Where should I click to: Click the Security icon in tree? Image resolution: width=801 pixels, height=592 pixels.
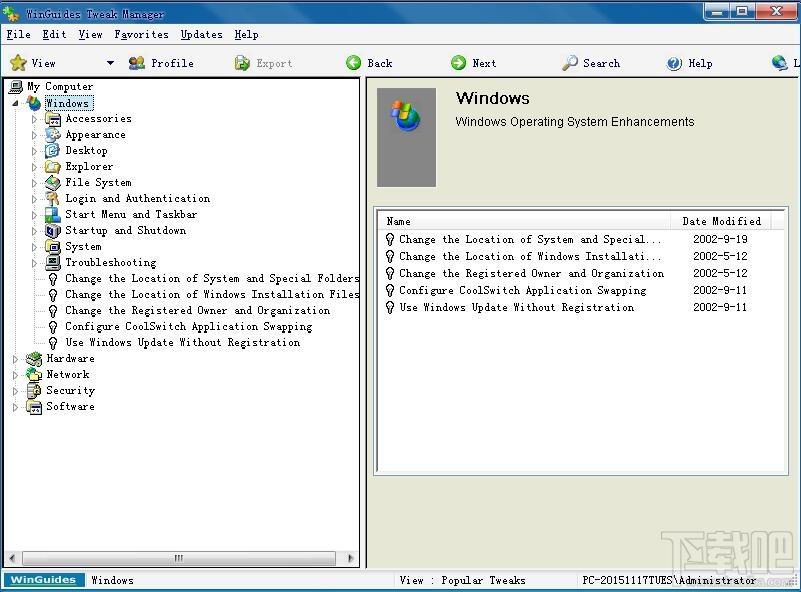[x=34, y=391]
